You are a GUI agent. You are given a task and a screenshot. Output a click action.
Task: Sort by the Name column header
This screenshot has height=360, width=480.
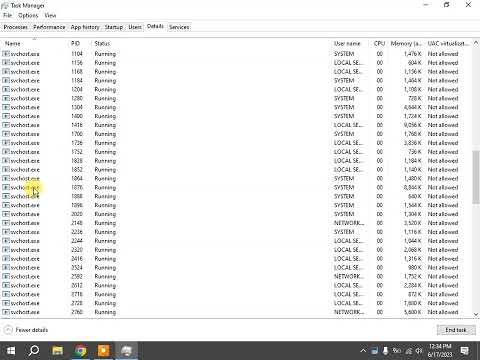coord(34,44)
